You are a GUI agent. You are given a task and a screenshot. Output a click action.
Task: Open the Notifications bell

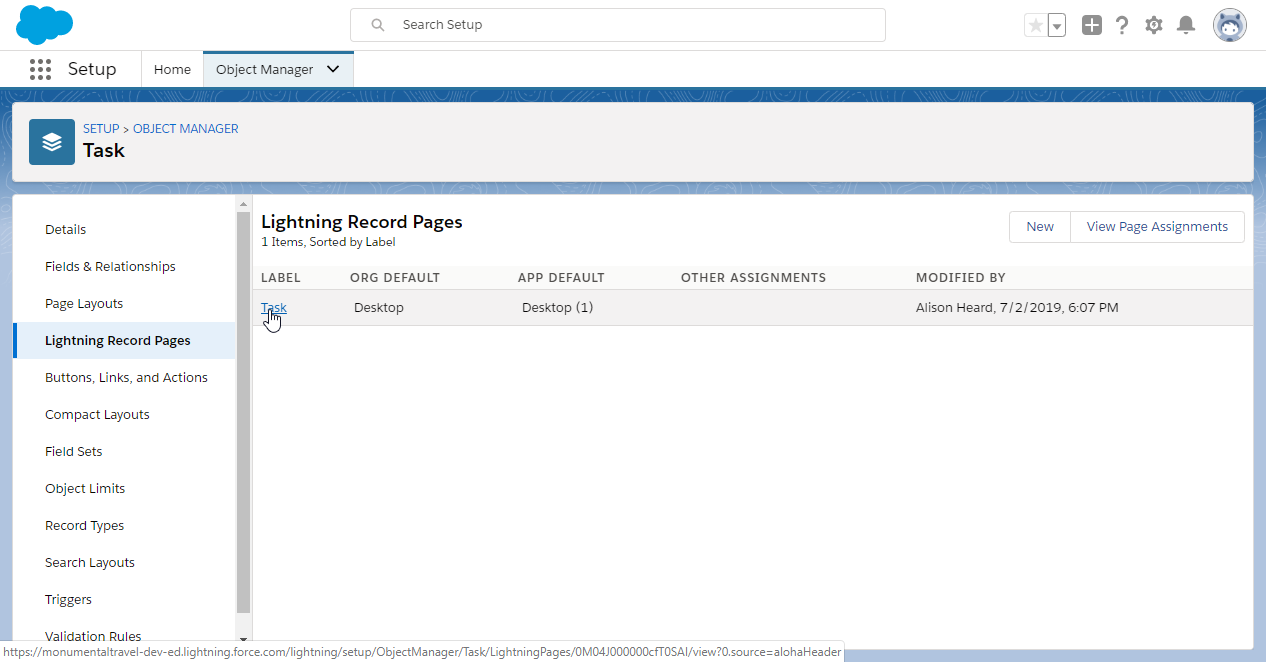click(x=1186, y=25)
